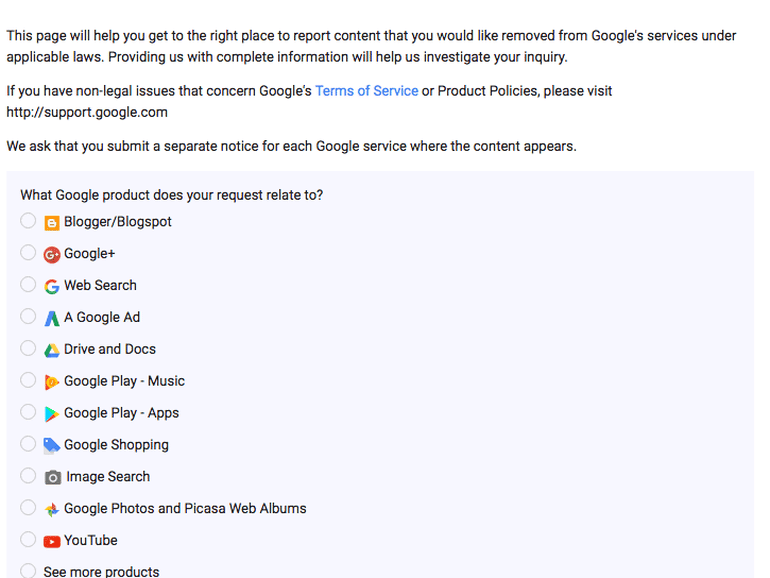Click the Google Photos and Picasa Web Albums label
Screen dimensions: 770x578
pyautogui.click(x=185, y=509)
